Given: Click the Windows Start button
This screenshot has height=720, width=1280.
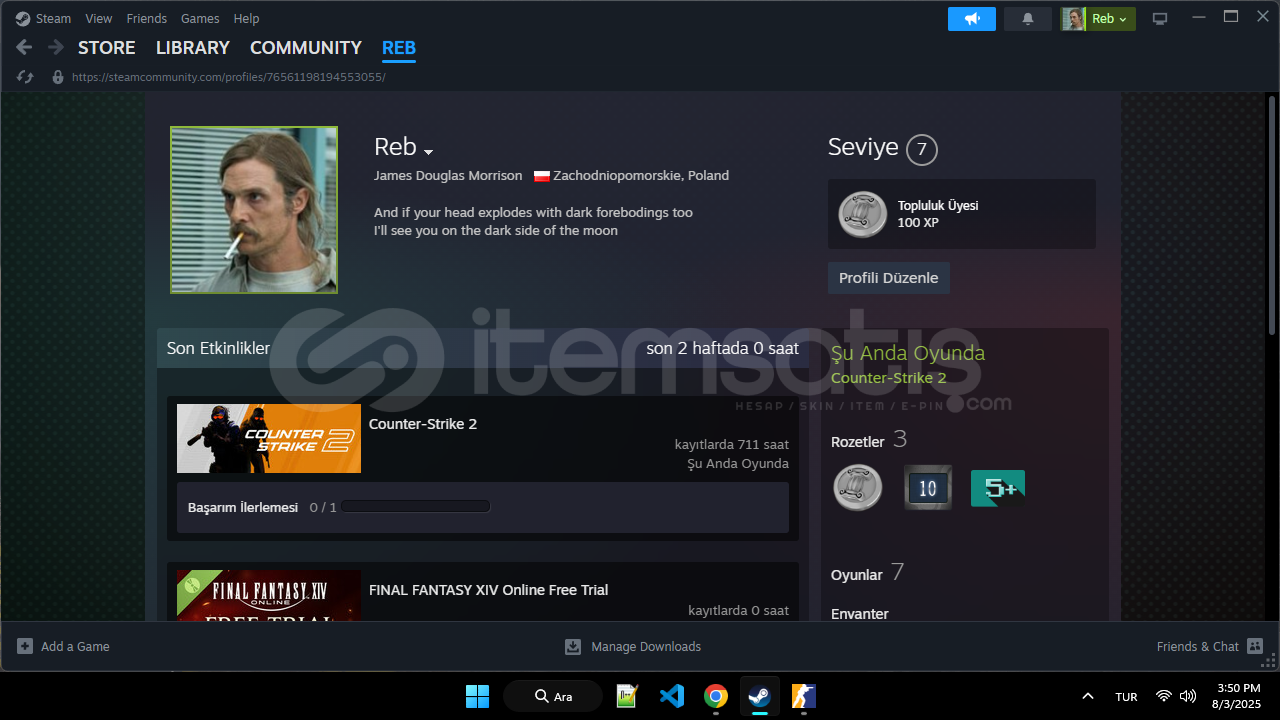Looking at the screenshot, I should point(478,696).
